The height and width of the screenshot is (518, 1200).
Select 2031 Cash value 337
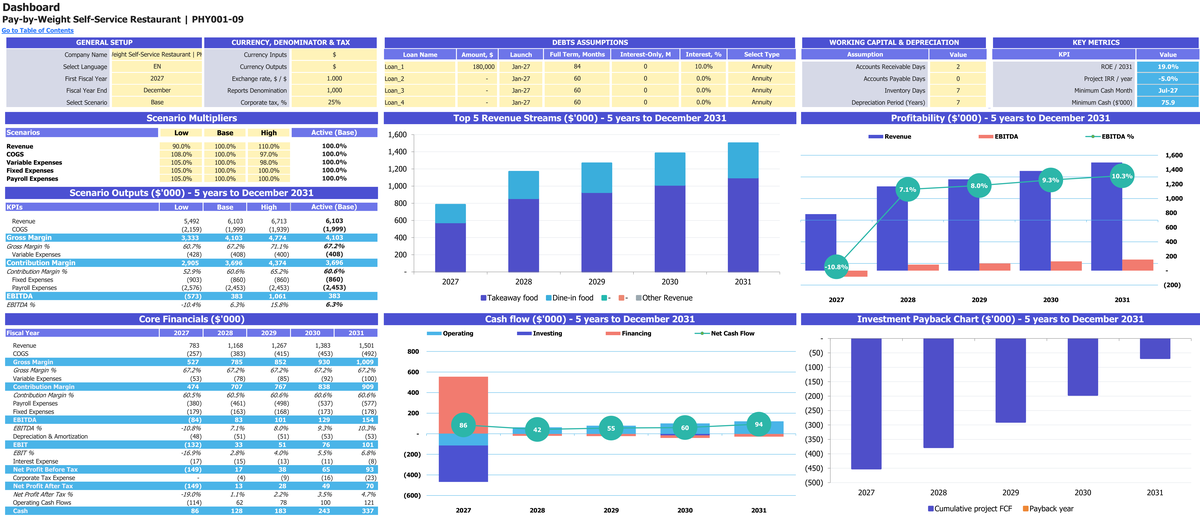click(x=368, y=511)
